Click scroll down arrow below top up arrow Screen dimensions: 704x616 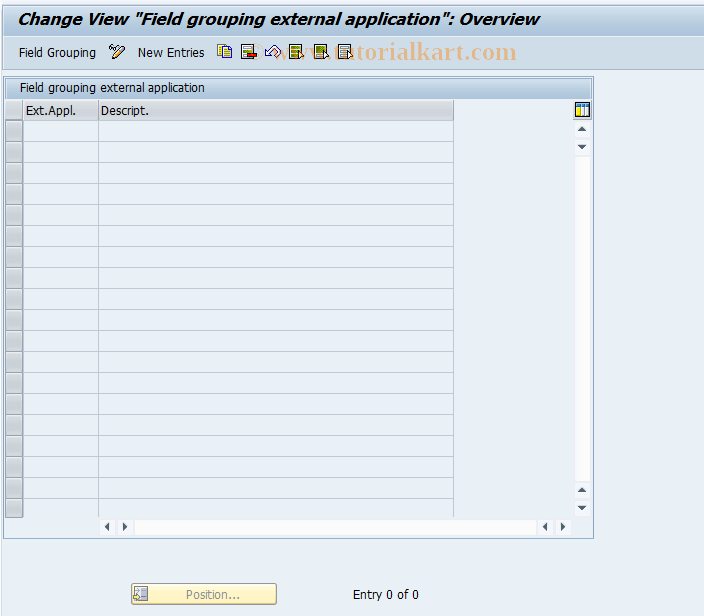click(x=582, y=147)
